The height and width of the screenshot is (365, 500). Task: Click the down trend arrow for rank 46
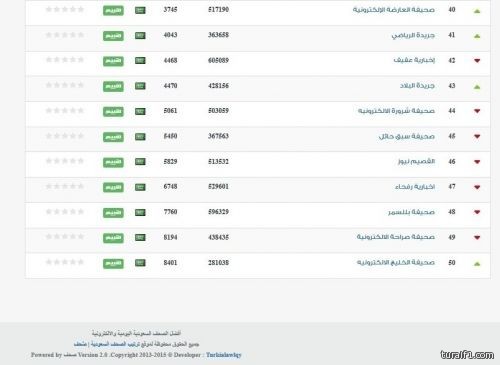click(477, 162)
